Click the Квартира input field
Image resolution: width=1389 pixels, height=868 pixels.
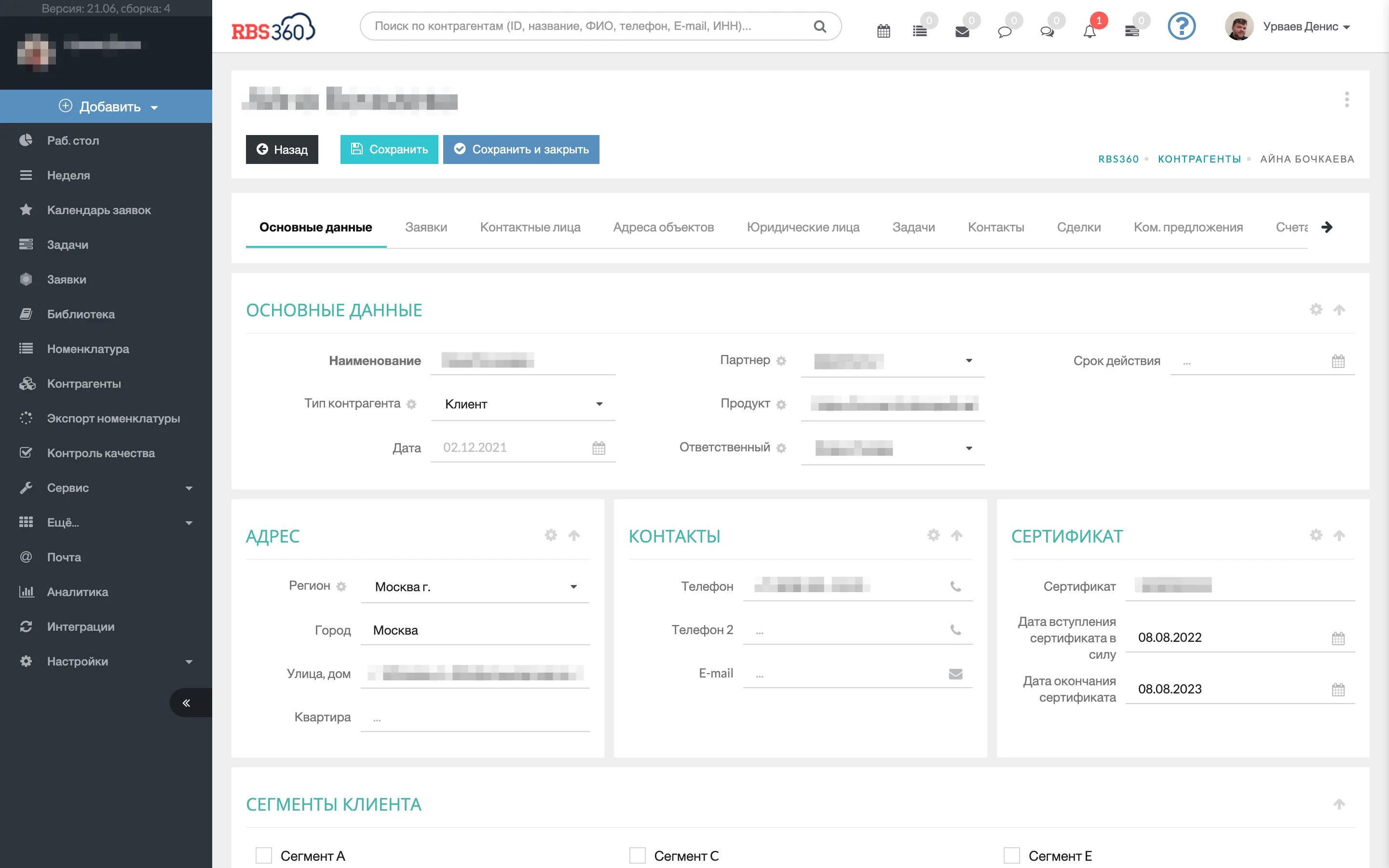pyautogui.click(x=475, y=718)
